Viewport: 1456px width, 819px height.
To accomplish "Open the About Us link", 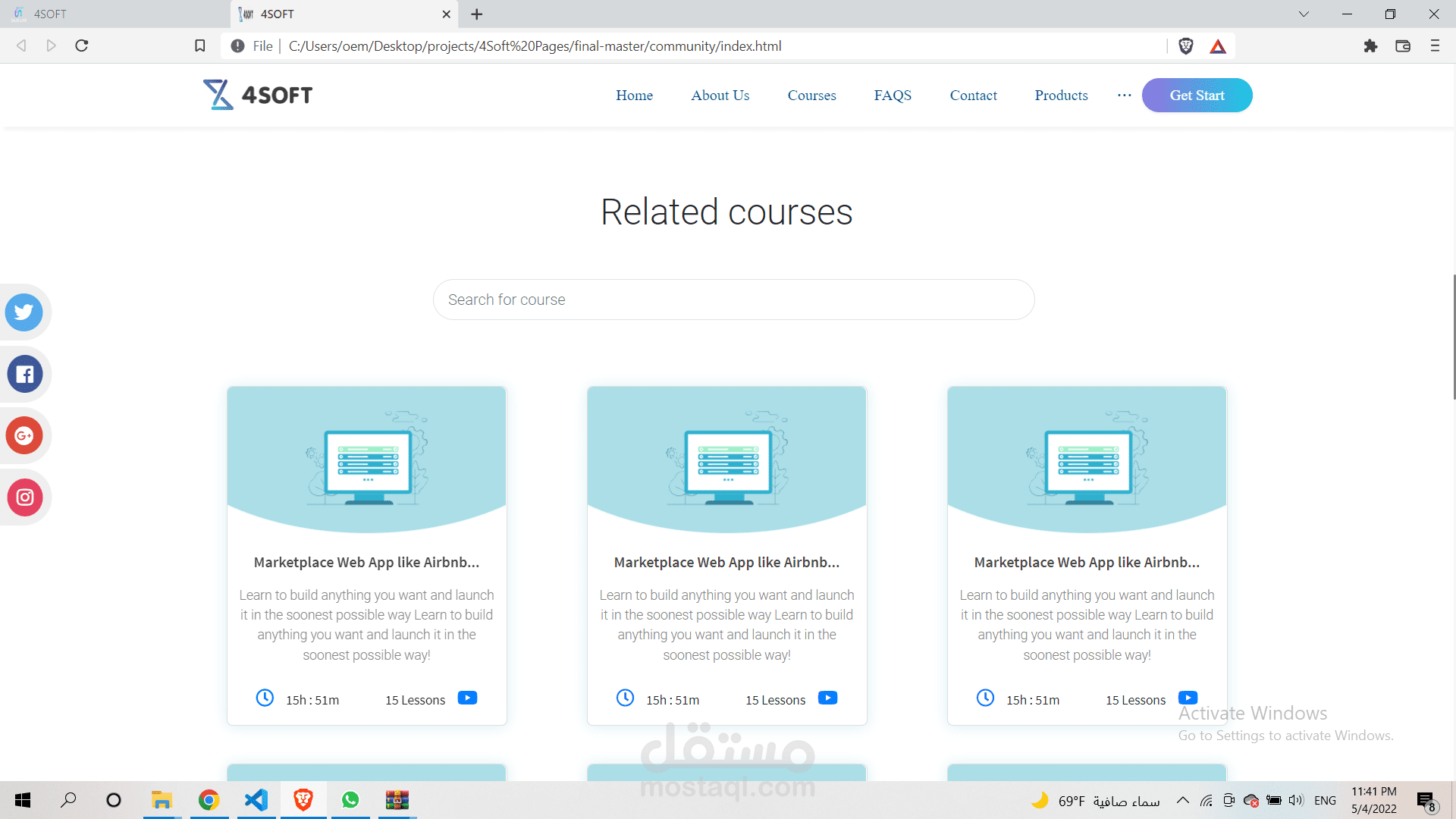I will click(x=720, y=96).
